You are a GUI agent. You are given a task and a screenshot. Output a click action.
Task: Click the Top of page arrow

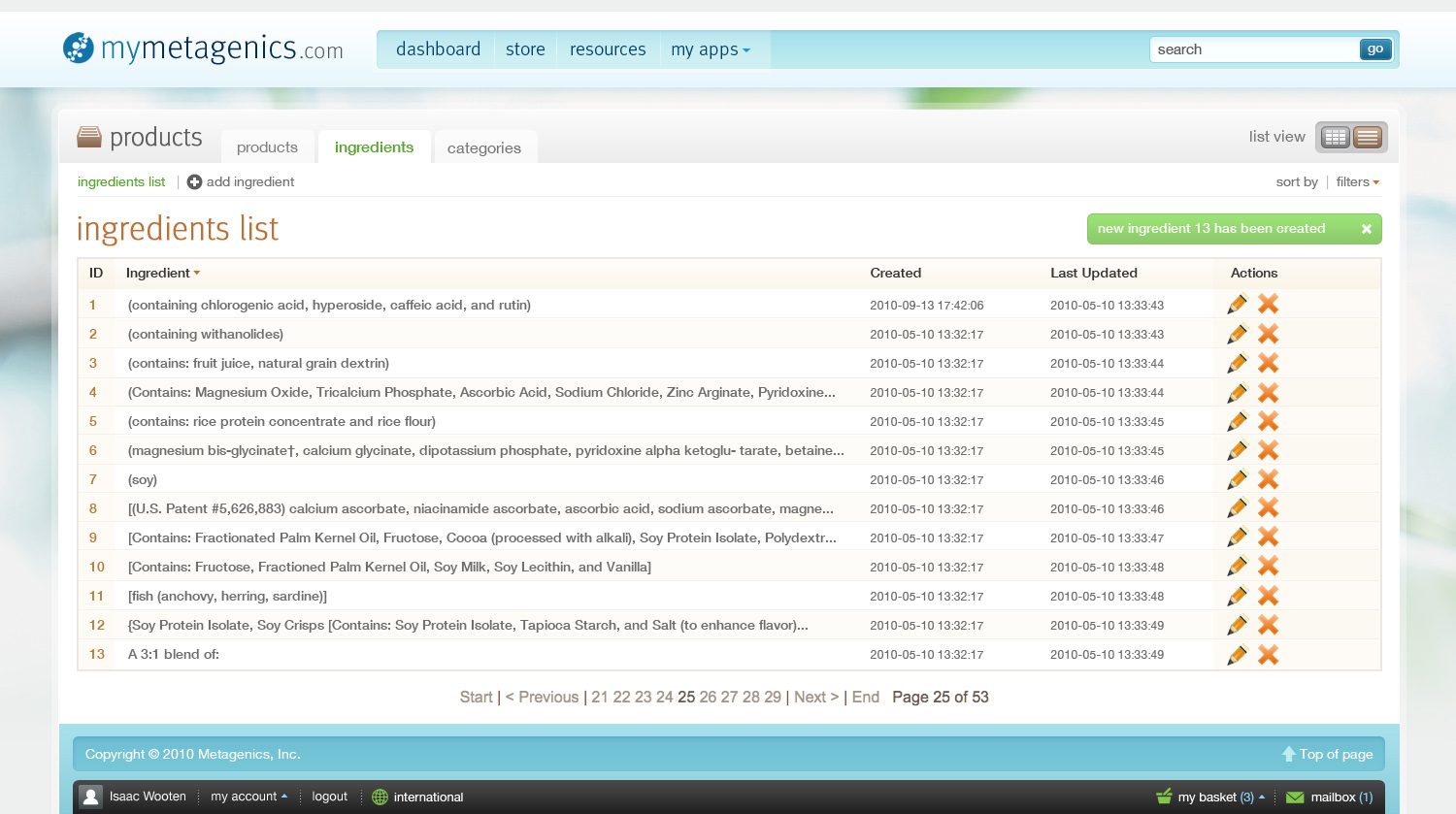click(1289, 754)
